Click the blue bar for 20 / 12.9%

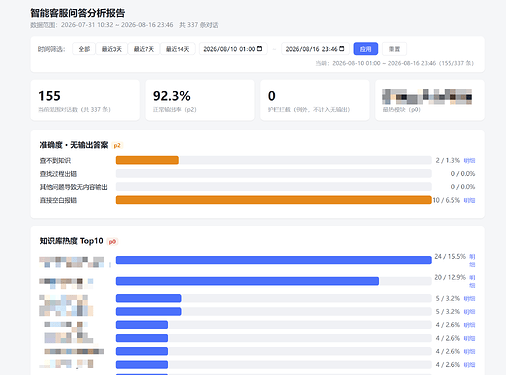(247, 281)
